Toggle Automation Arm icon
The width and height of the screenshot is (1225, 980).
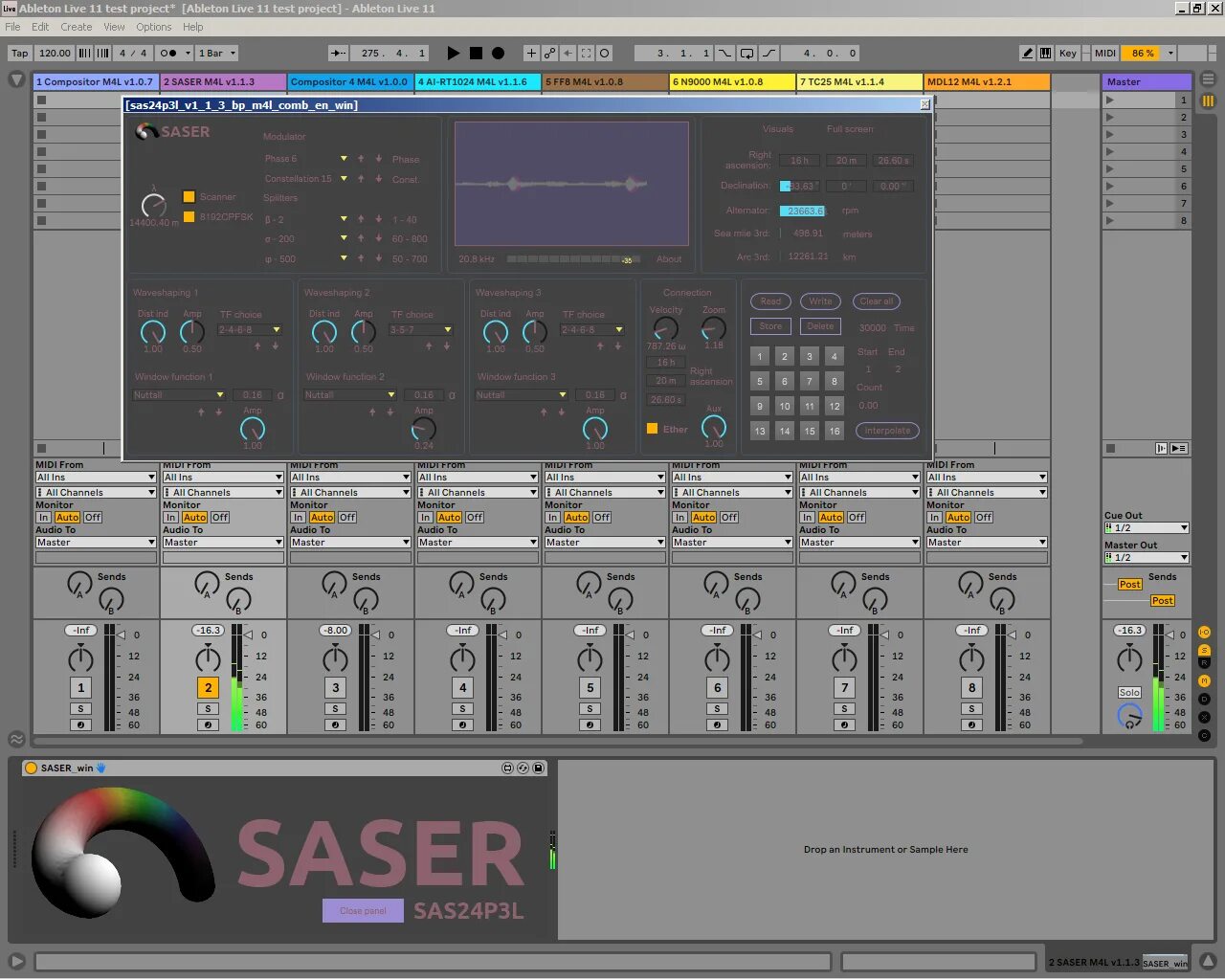tap(549, 54)
